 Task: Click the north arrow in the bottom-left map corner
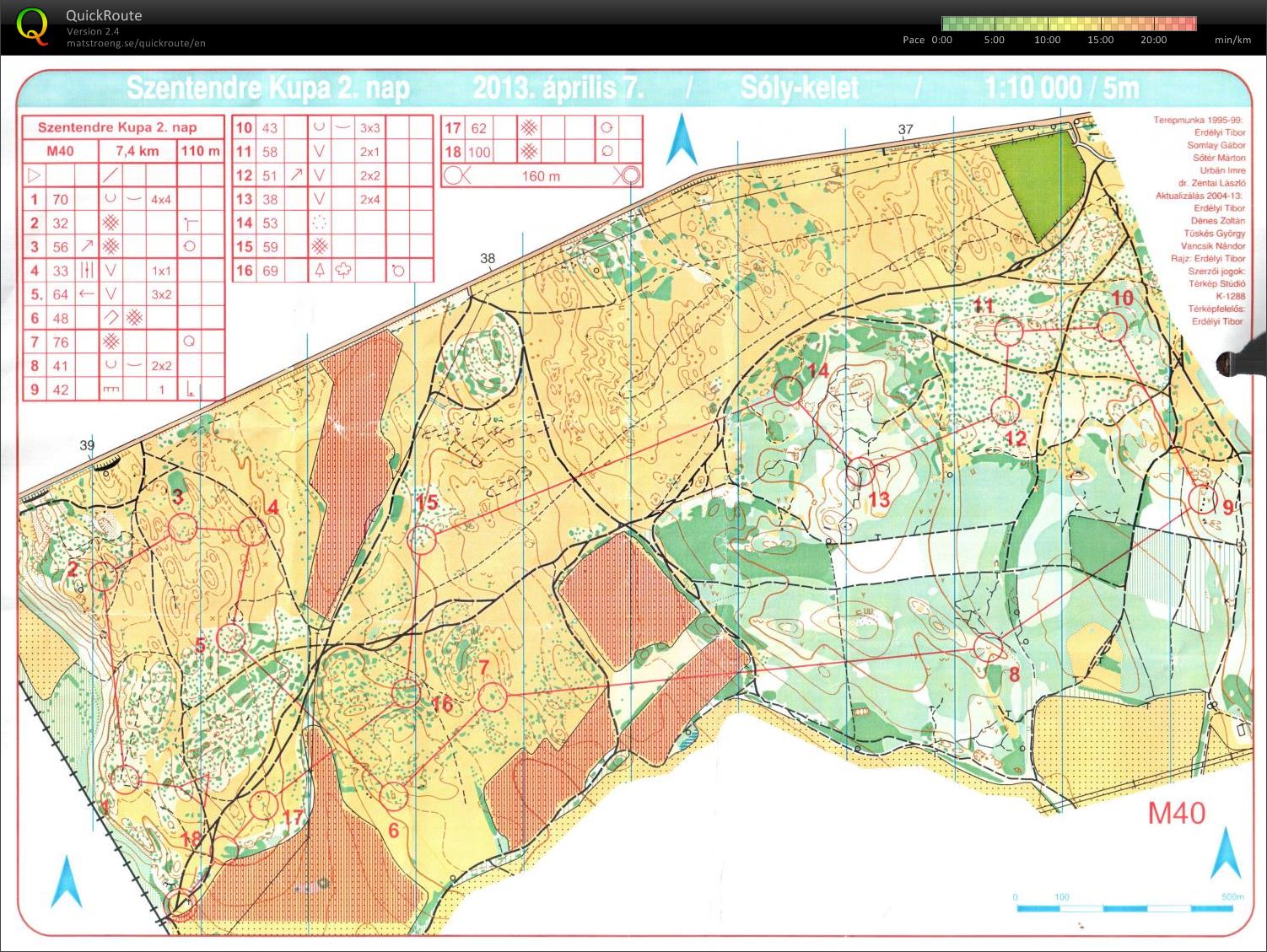[x=67, y=882]
